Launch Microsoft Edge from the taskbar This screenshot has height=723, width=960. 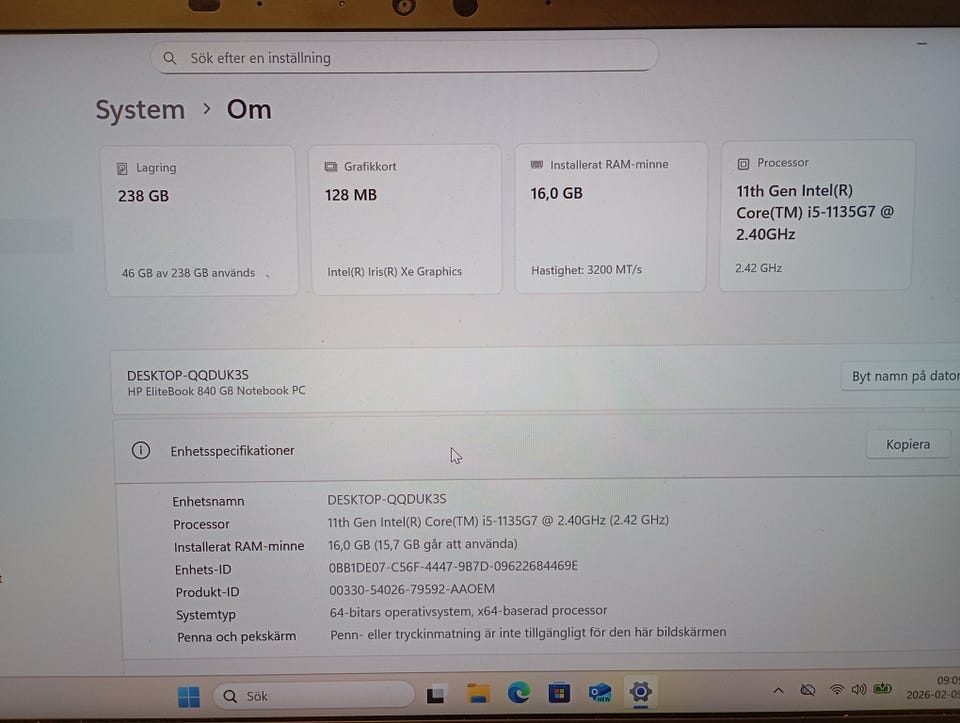tap(519, 693)
